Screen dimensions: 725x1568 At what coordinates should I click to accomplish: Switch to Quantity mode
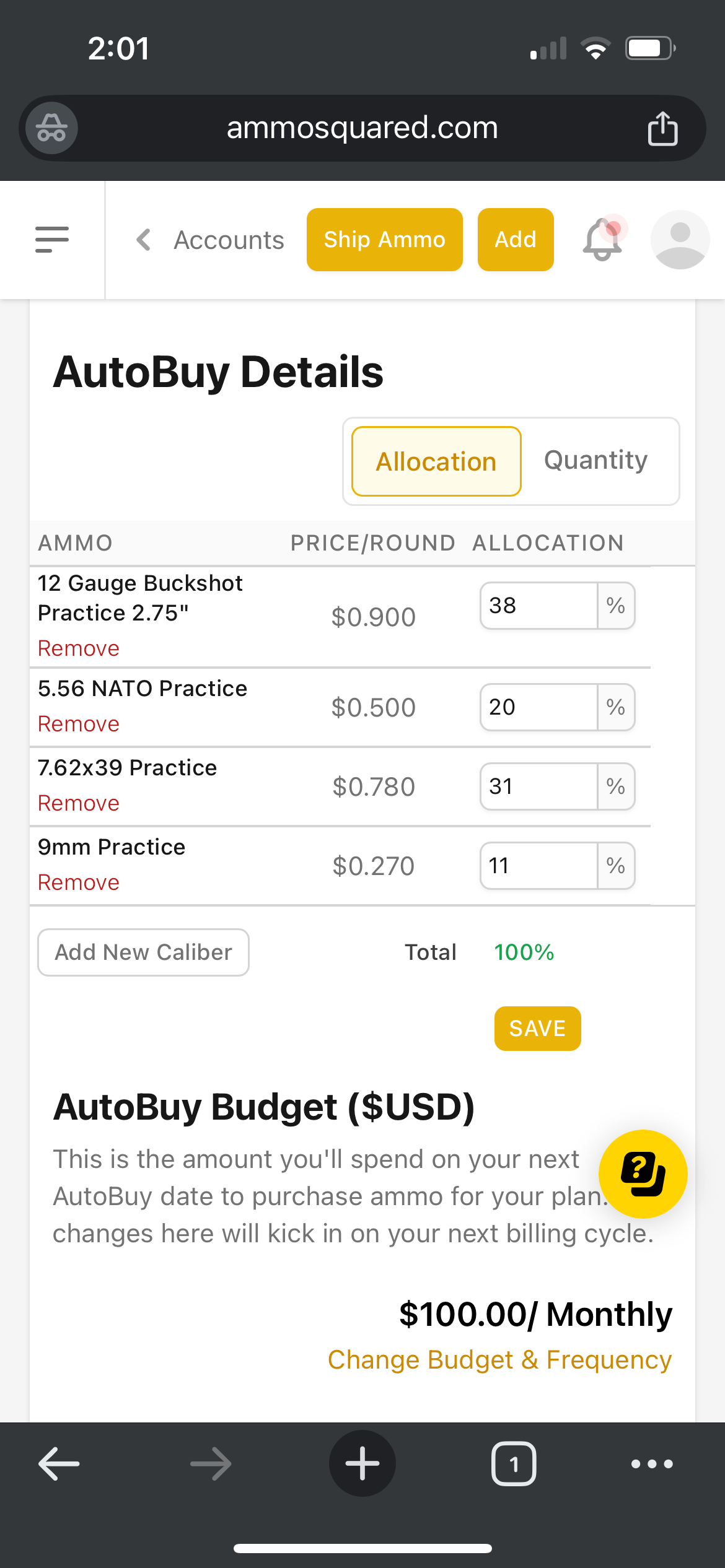[595, 460]
